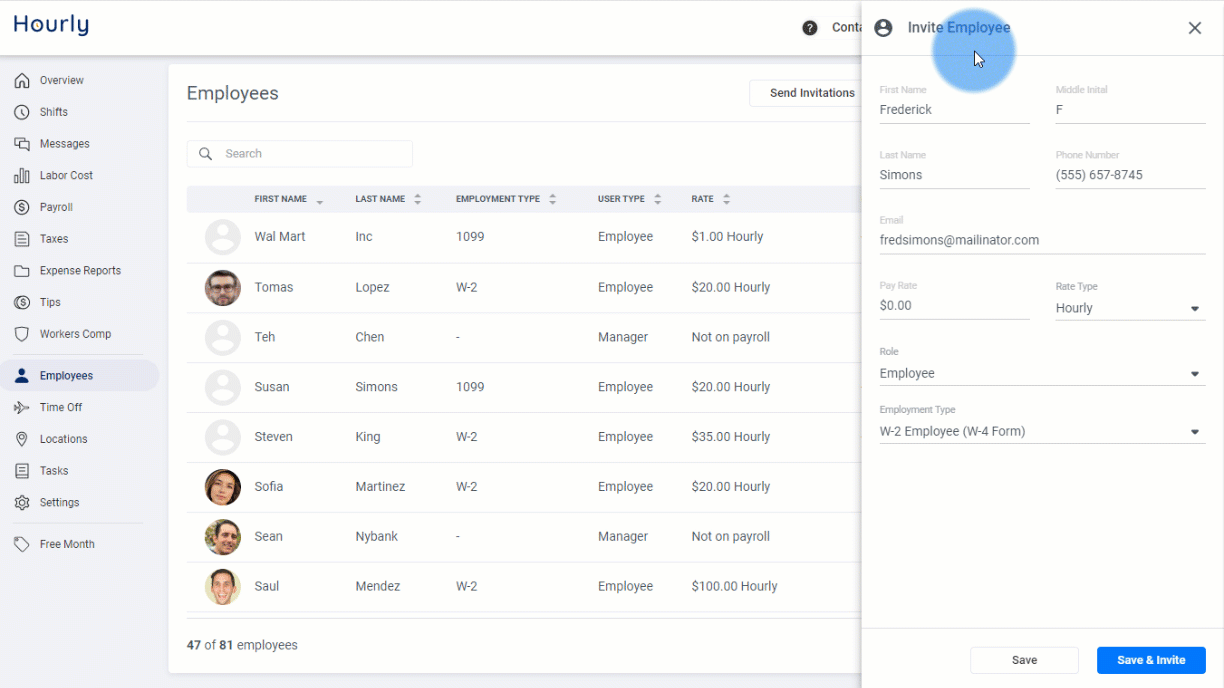Open the Payroll dollar icon
1224x688 pixels.
22,207
